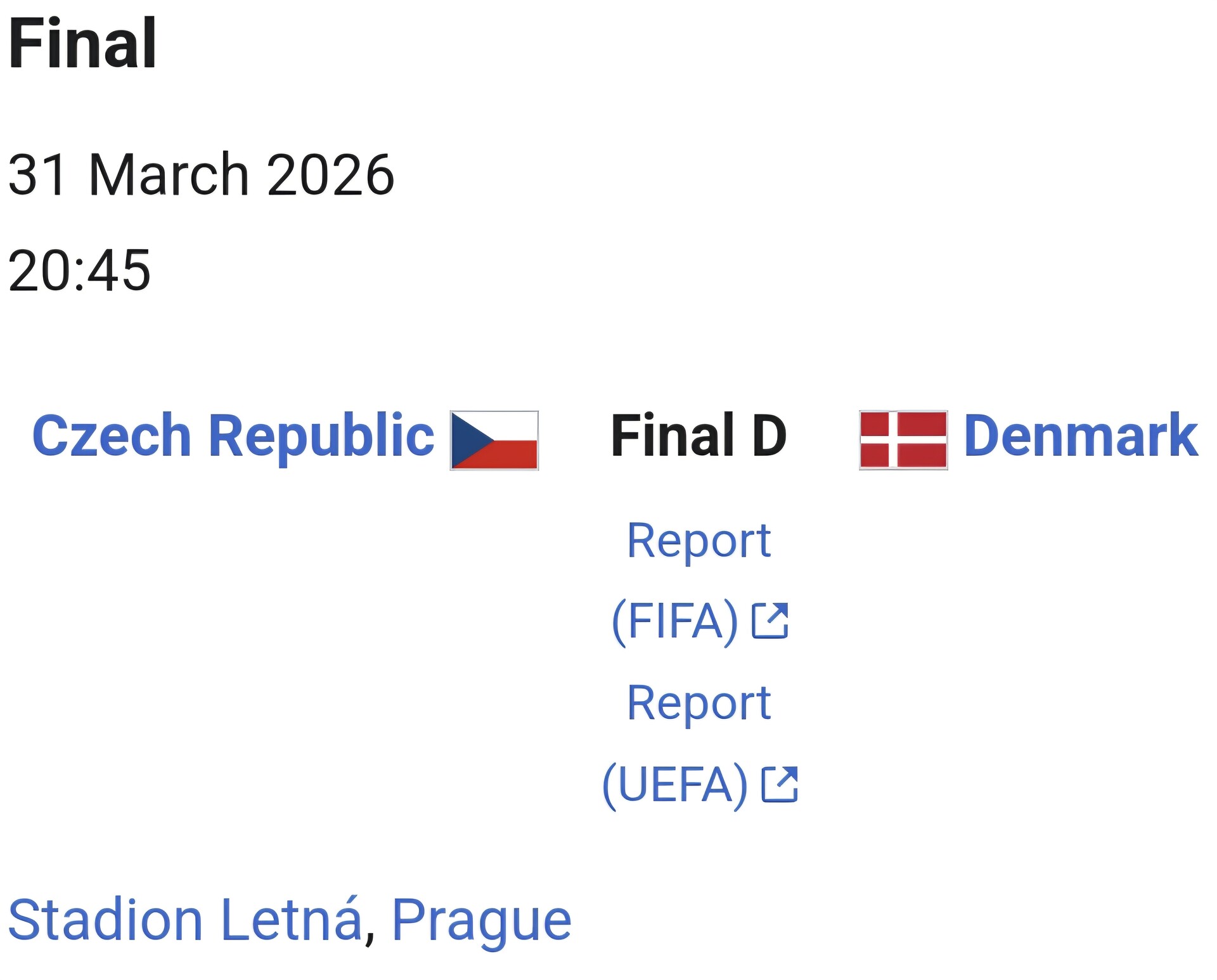1217x980 pixels.
Task: Click the external link icon beside (UEFA)
Action: (779, 784)
